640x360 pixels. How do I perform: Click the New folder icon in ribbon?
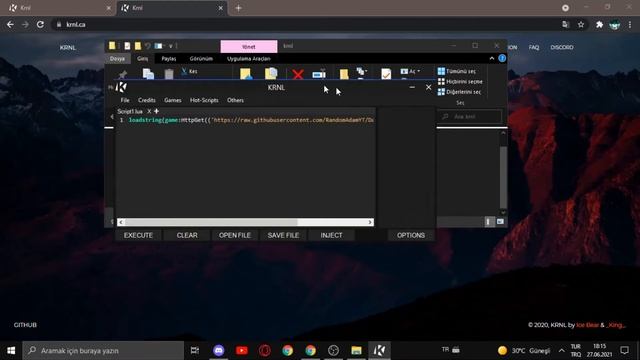coord(344,74)
